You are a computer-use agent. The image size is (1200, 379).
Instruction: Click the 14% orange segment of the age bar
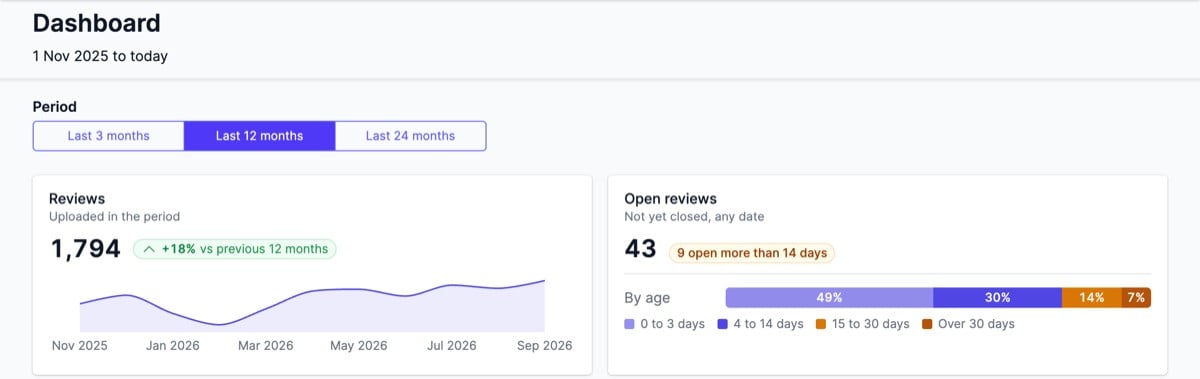(x=1091, y=298)
